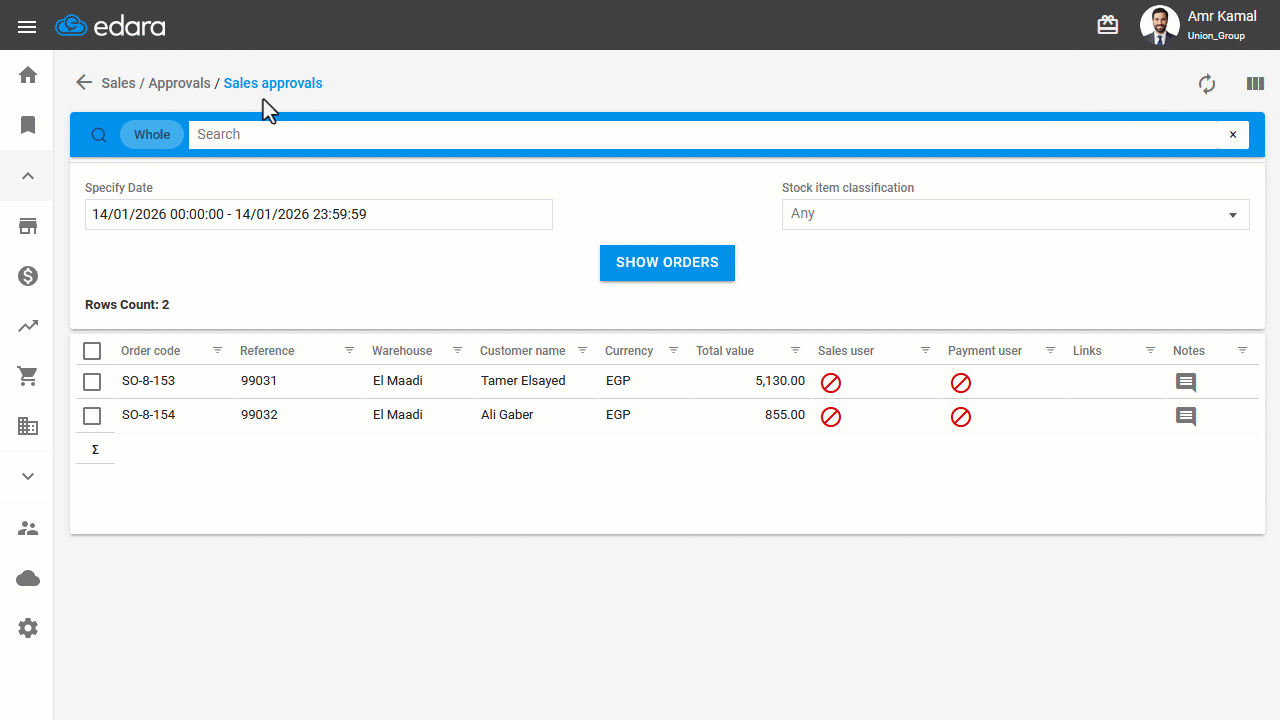Image resolution: width=1280 pixels, height=720 pixels.
Task: Open Amr Kamal profile avatar
Action: tap(1160, 25)
